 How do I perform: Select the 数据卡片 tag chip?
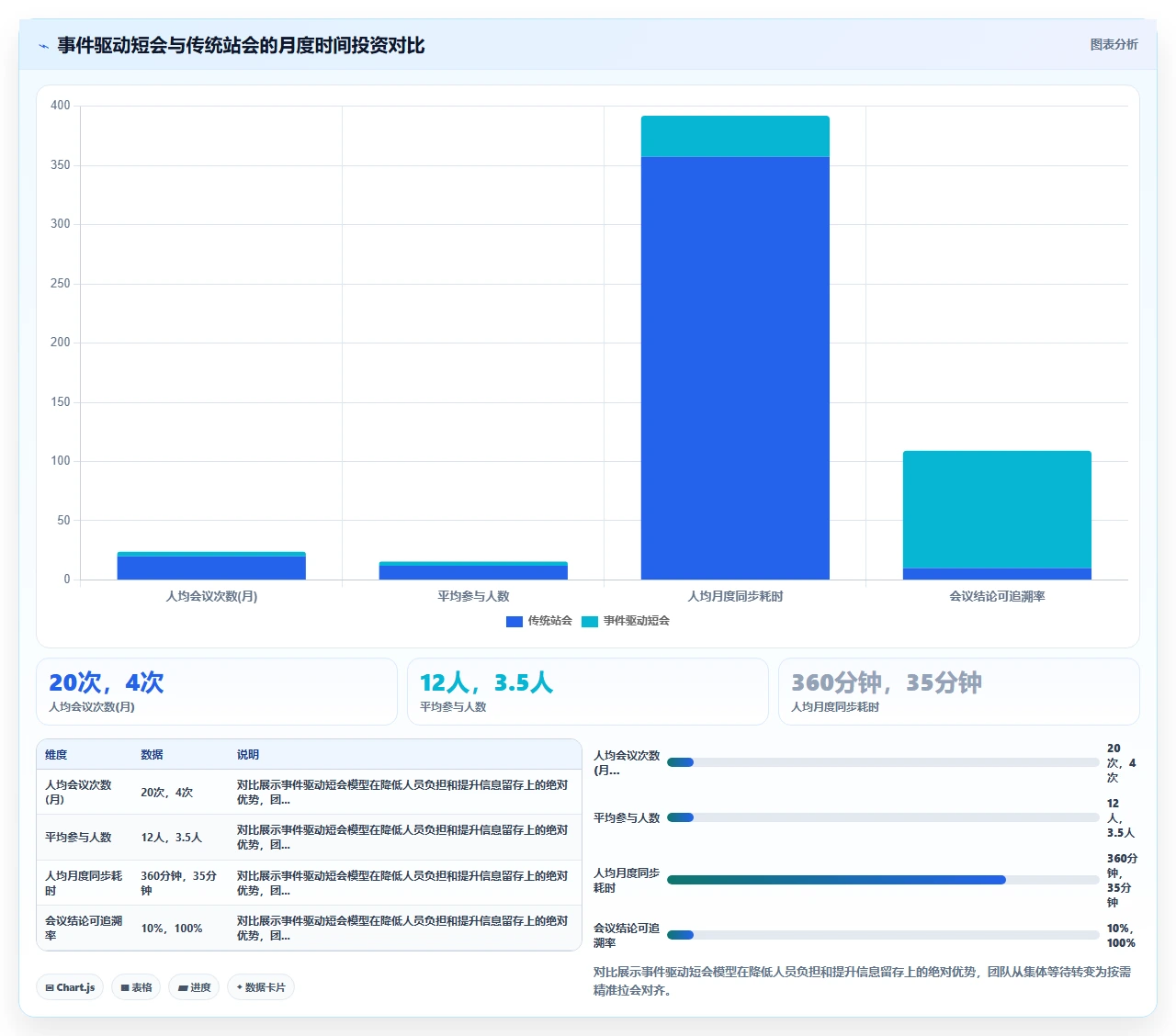point(261,987)
